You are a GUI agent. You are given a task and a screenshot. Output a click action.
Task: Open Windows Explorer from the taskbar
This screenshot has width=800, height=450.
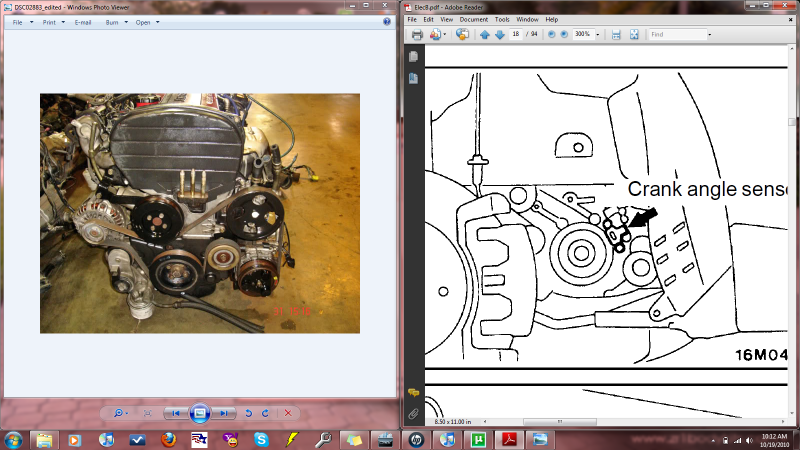tap(44, 440)
